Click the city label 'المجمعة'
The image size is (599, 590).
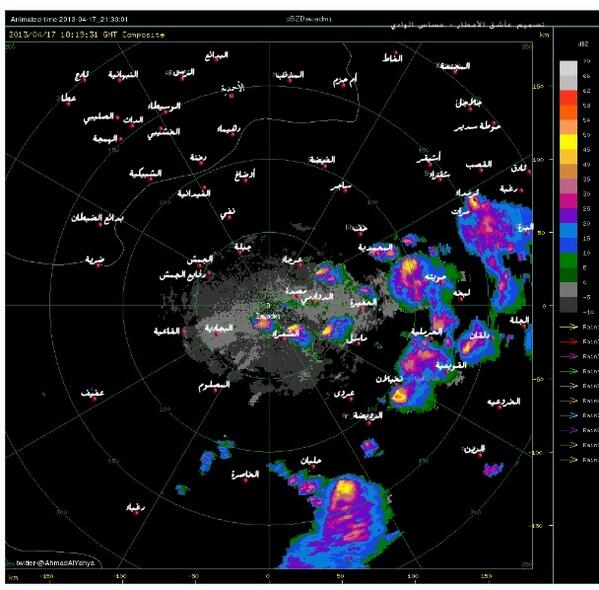tap(454, 66)
